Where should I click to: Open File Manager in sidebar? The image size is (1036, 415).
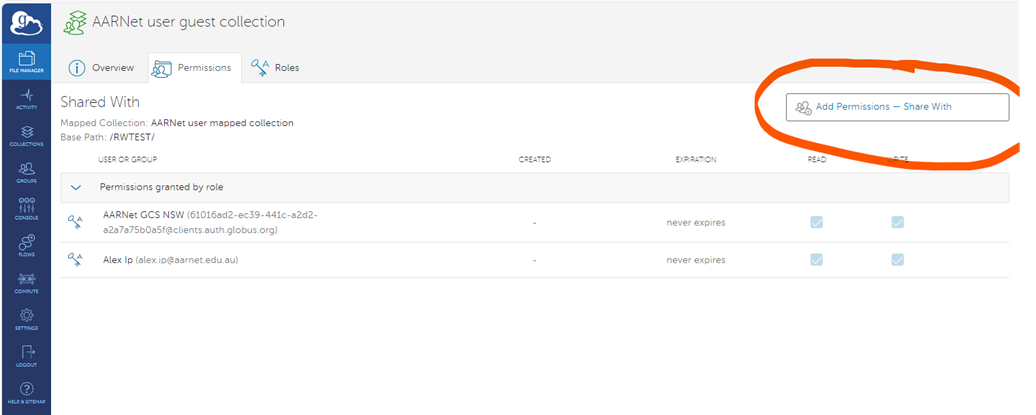(26, 61)
